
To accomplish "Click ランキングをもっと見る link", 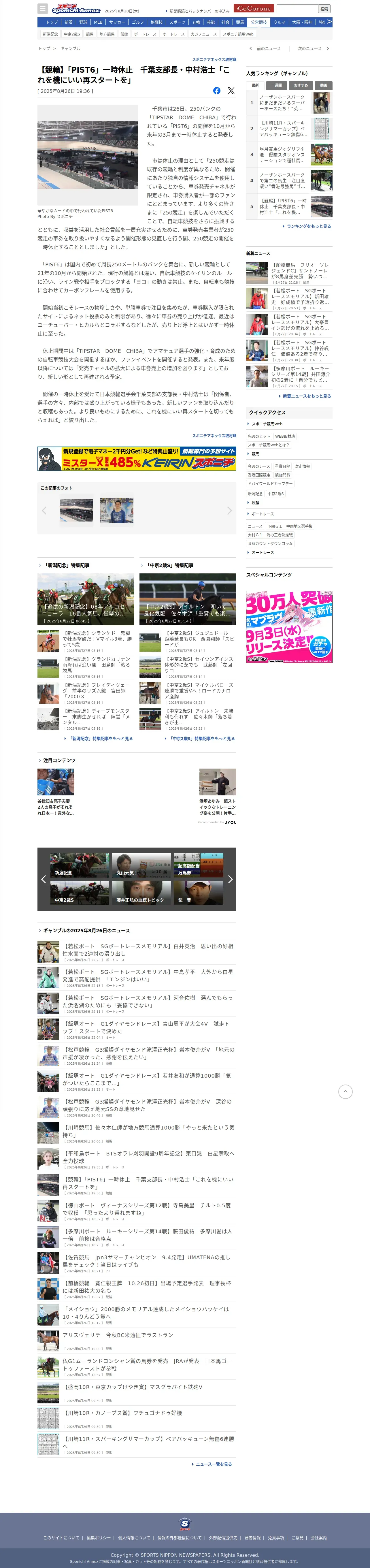I will point(308,226).
